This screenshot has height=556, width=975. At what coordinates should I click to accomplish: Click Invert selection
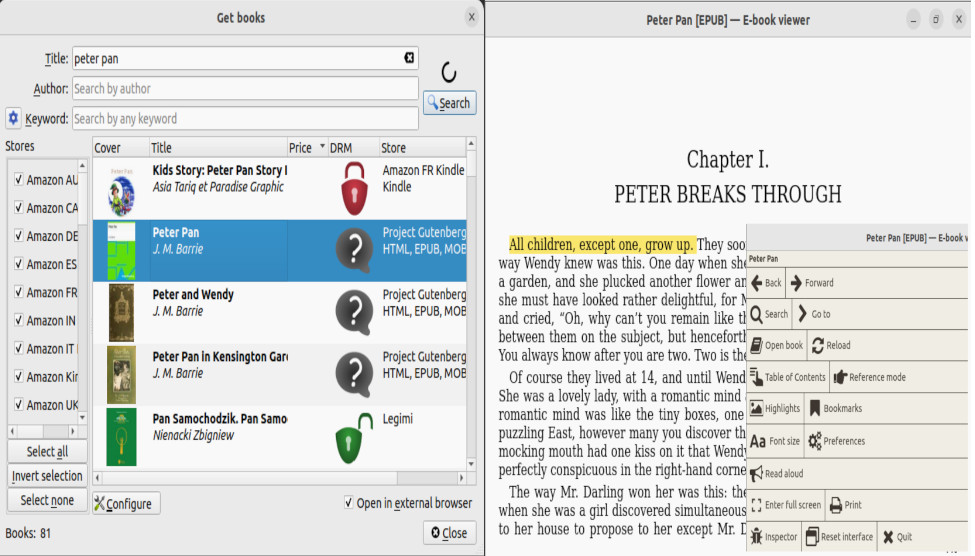tap(47, 476)
